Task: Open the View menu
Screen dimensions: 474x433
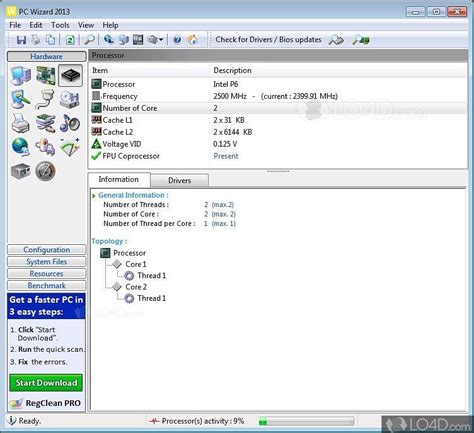Action: coord(86,25)
